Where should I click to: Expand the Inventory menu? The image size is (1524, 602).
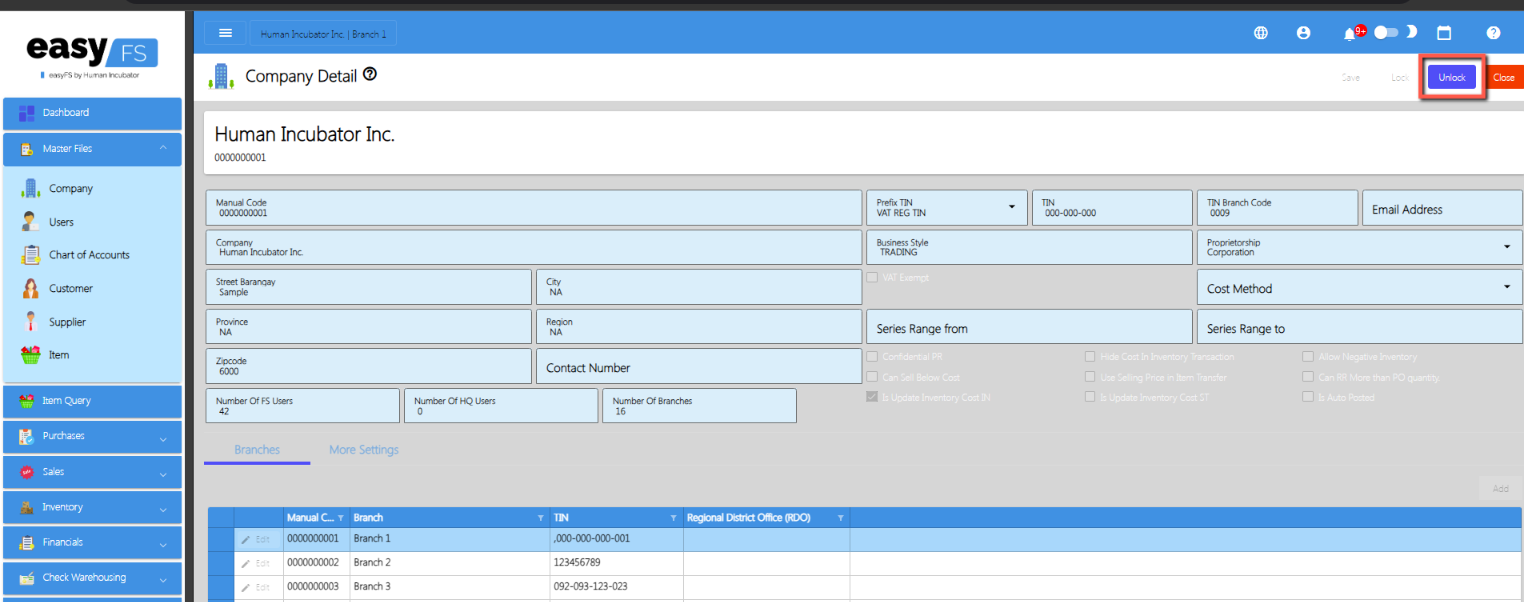tap(92, 508)
